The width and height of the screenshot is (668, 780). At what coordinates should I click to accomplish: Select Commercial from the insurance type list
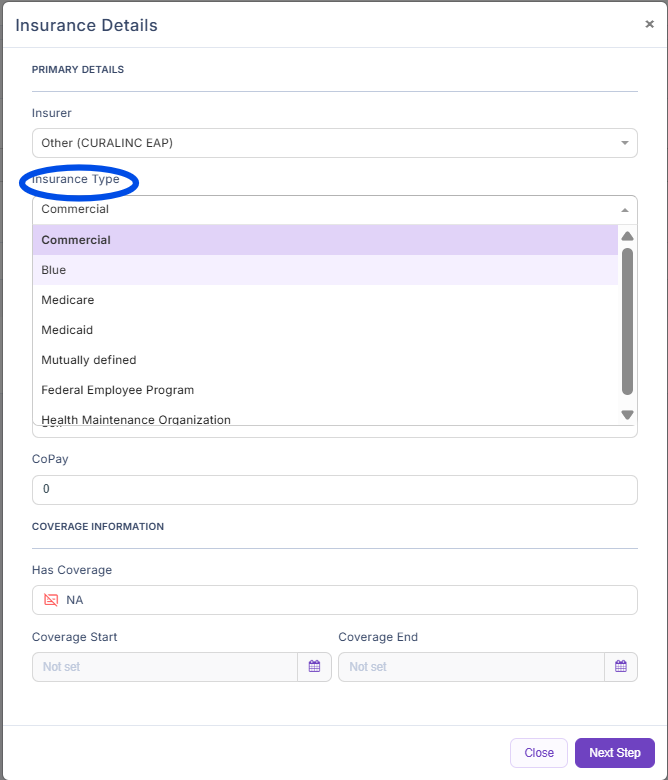pyautogui.click(x=325, y=240)
